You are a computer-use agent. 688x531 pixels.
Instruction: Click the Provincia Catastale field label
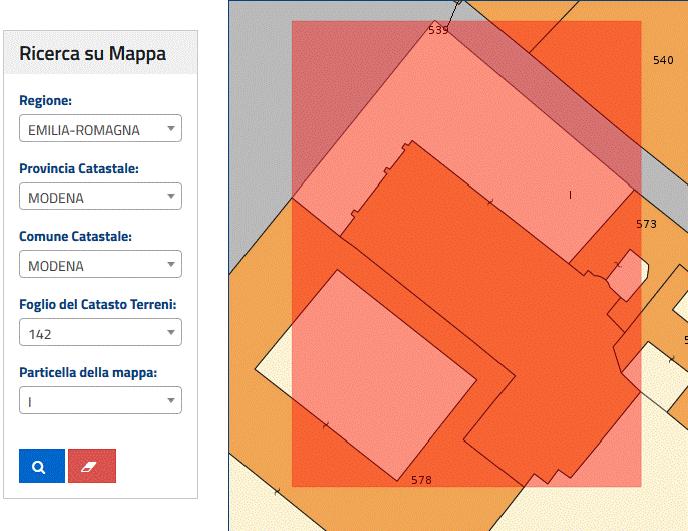pos(79,169)
